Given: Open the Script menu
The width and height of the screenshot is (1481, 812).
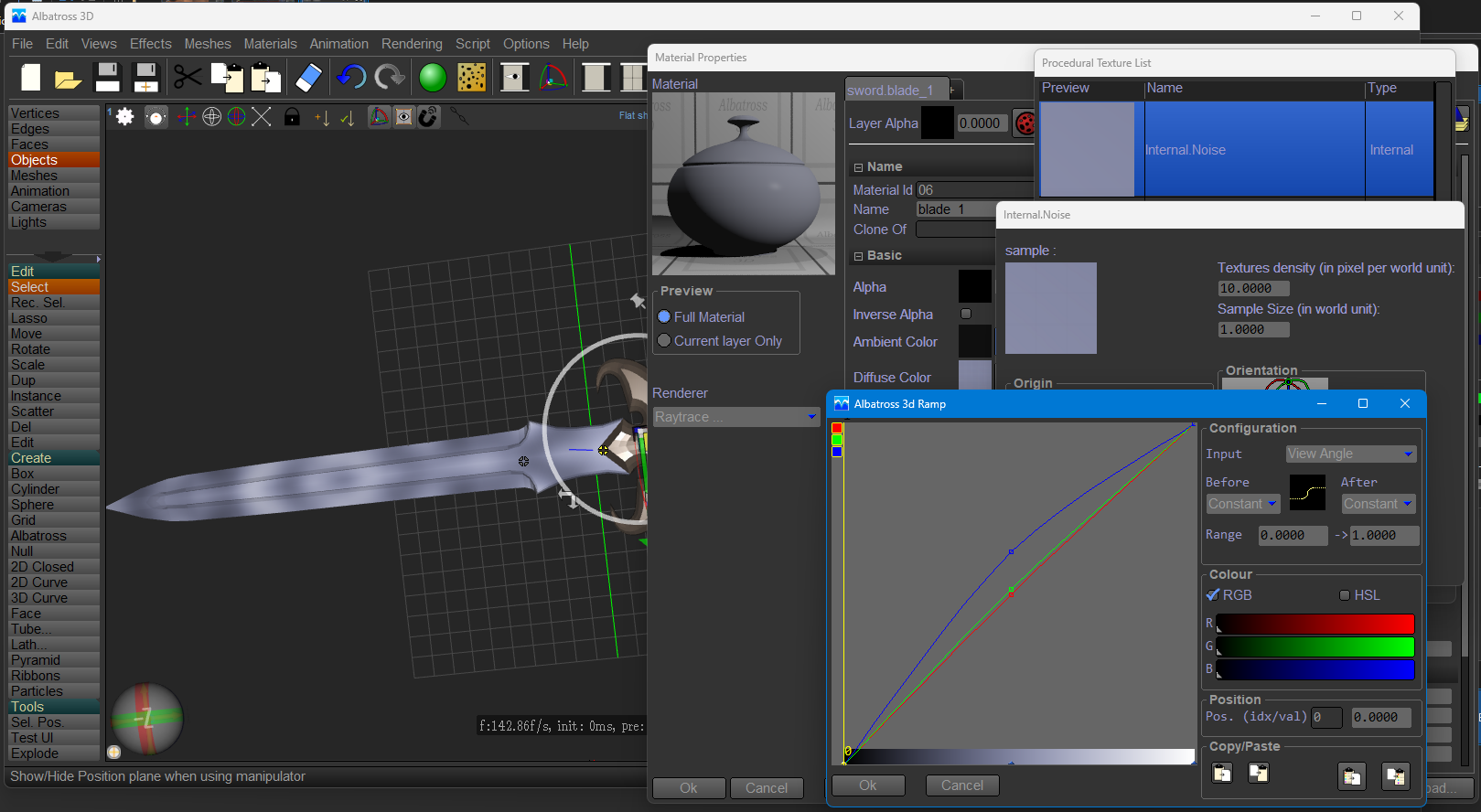Looking at the screenshot, I should tap(473, 44).
